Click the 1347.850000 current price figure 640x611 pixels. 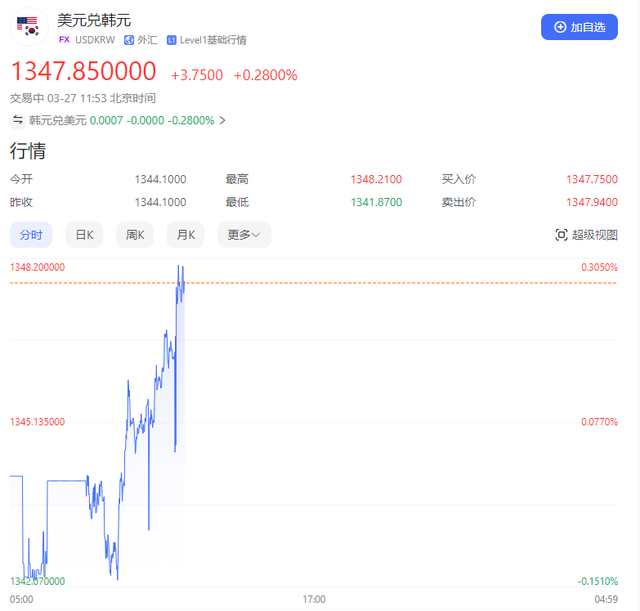(x=83, y=71)
